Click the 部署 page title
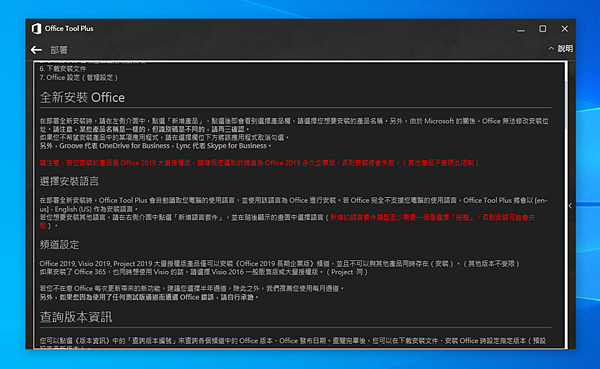Image resolution: width=600 pixels, height=369 pixels. pos(59,50)
